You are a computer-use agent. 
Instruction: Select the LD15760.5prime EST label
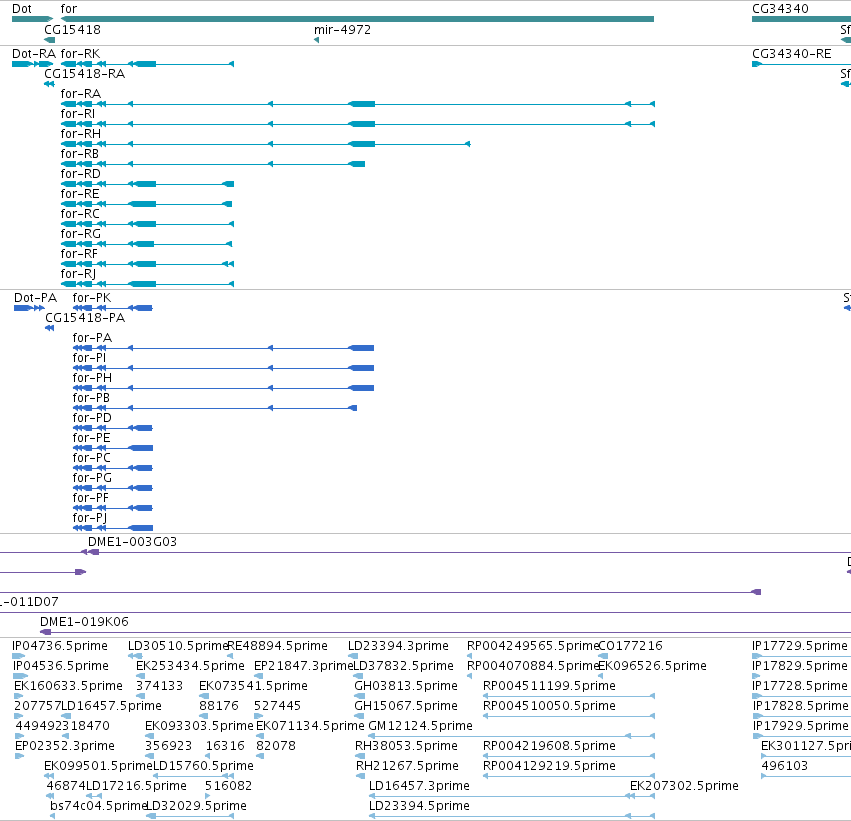[x=204, y=766]
